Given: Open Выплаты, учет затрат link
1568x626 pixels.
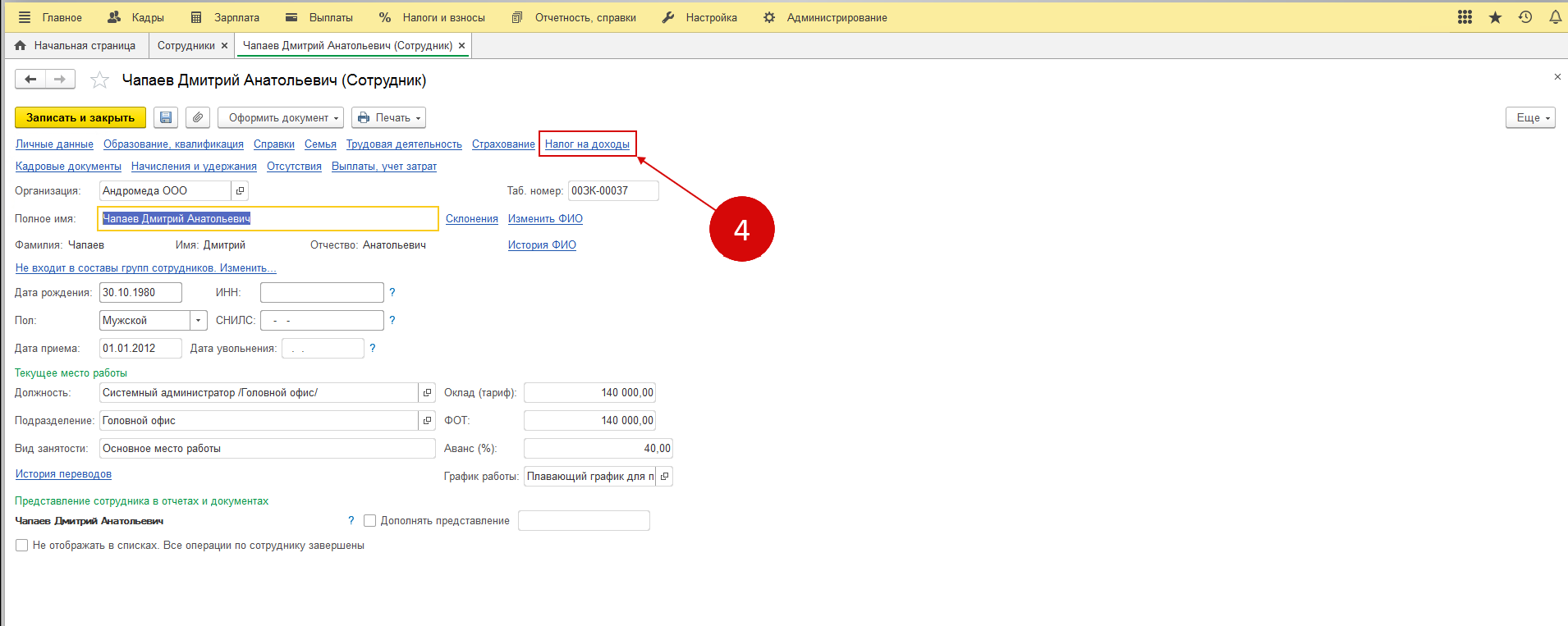Looking at the screenshot, I should pyautogui.click(x=384, y=167).
